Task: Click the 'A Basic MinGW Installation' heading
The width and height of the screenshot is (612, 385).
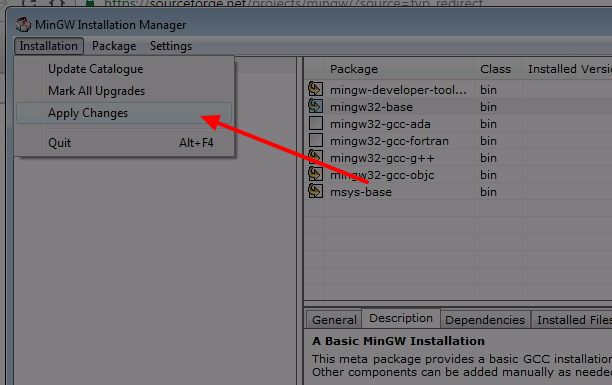Action: (x=398, y=341)
